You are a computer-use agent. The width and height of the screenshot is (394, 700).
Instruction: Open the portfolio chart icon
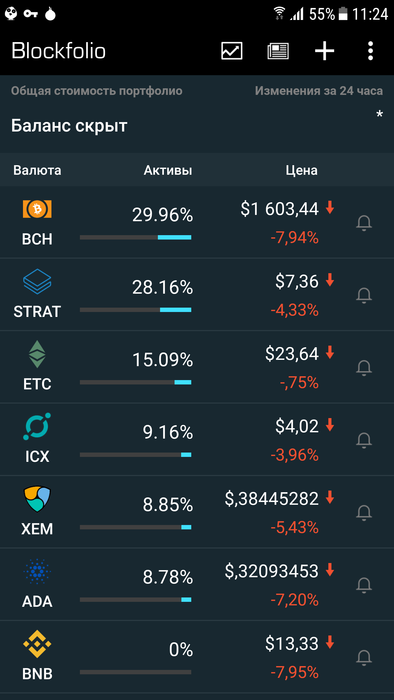pos(232,51)
